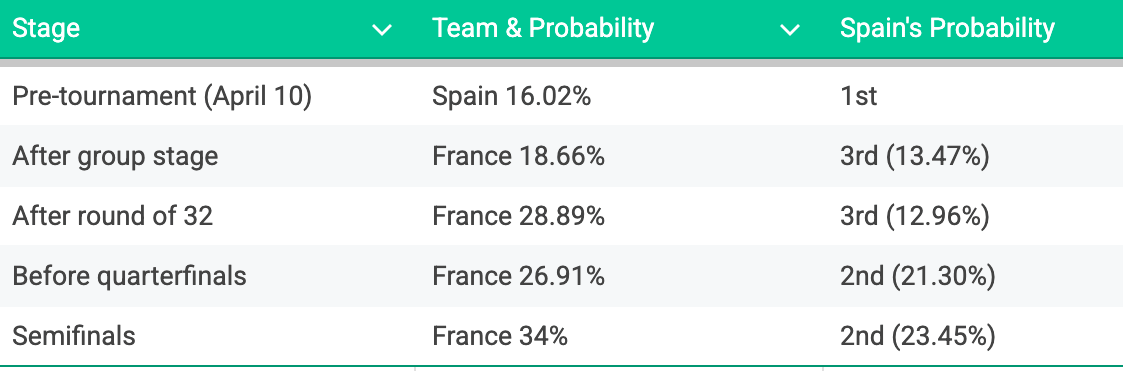Click the Semifinals row label
Viewport: 1123px width, 371px height.
point(74,335)
